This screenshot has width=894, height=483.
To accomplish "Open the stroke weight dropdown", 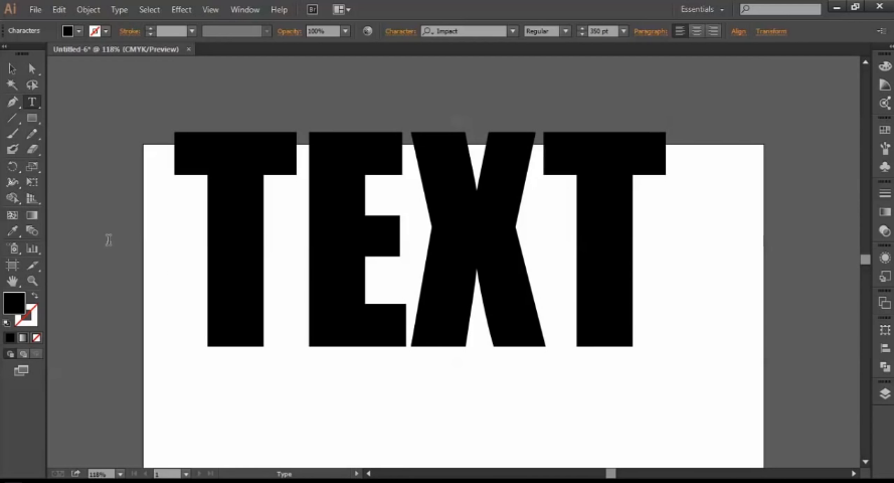I will (x=192, y=31).
